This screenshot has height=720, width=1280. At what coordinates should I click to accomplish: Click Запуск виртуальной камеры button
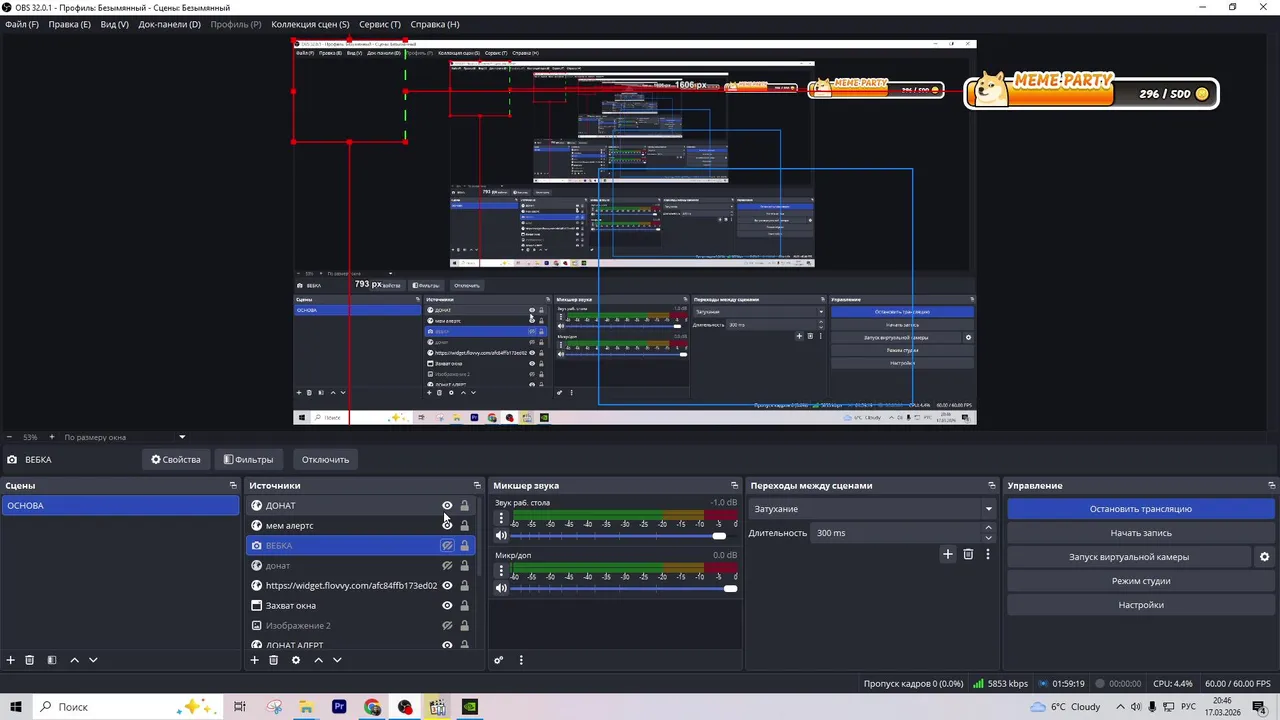[1129, 557]
